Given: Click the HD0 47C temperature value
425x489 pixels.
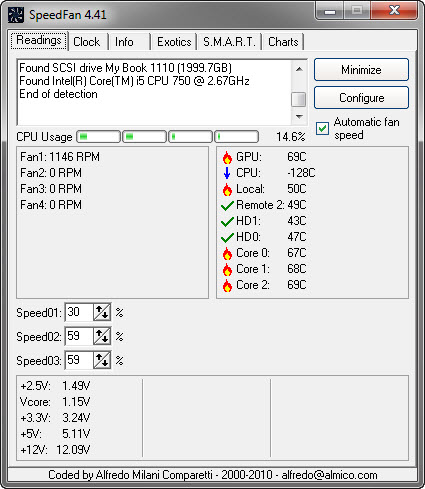Looking at the screenshot, I should click(297, 237).
